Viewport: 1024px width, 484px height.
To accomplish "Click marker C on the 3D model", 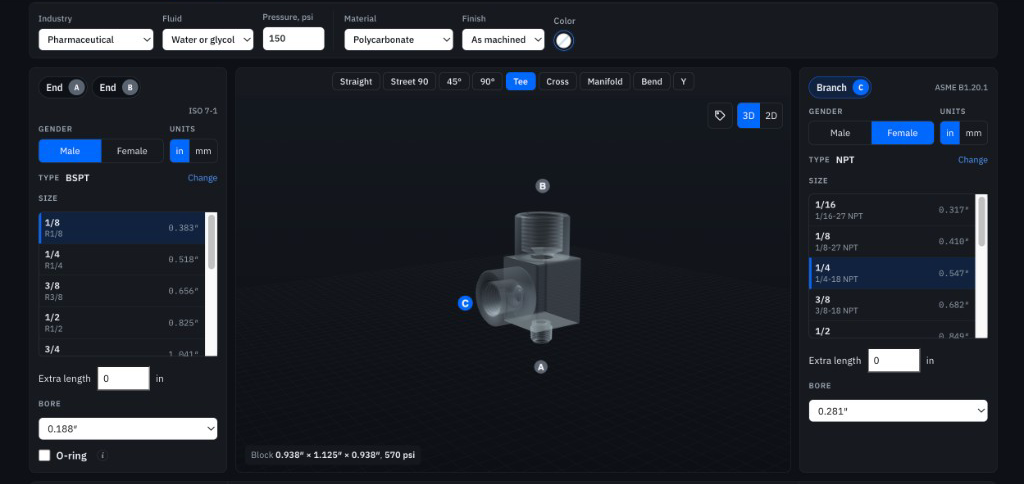I will pos(465,303).
